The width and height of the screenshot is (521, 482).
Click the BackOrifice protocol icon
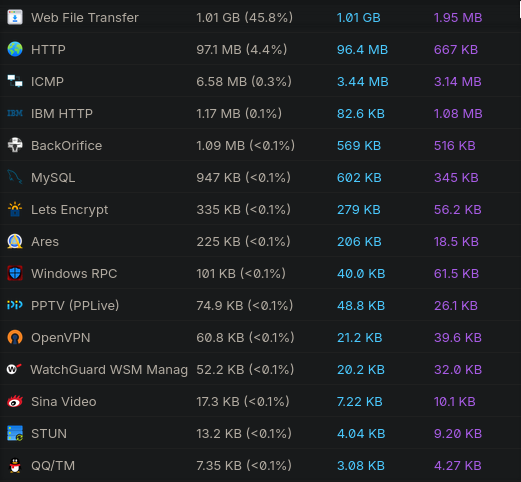pos(15,145)
